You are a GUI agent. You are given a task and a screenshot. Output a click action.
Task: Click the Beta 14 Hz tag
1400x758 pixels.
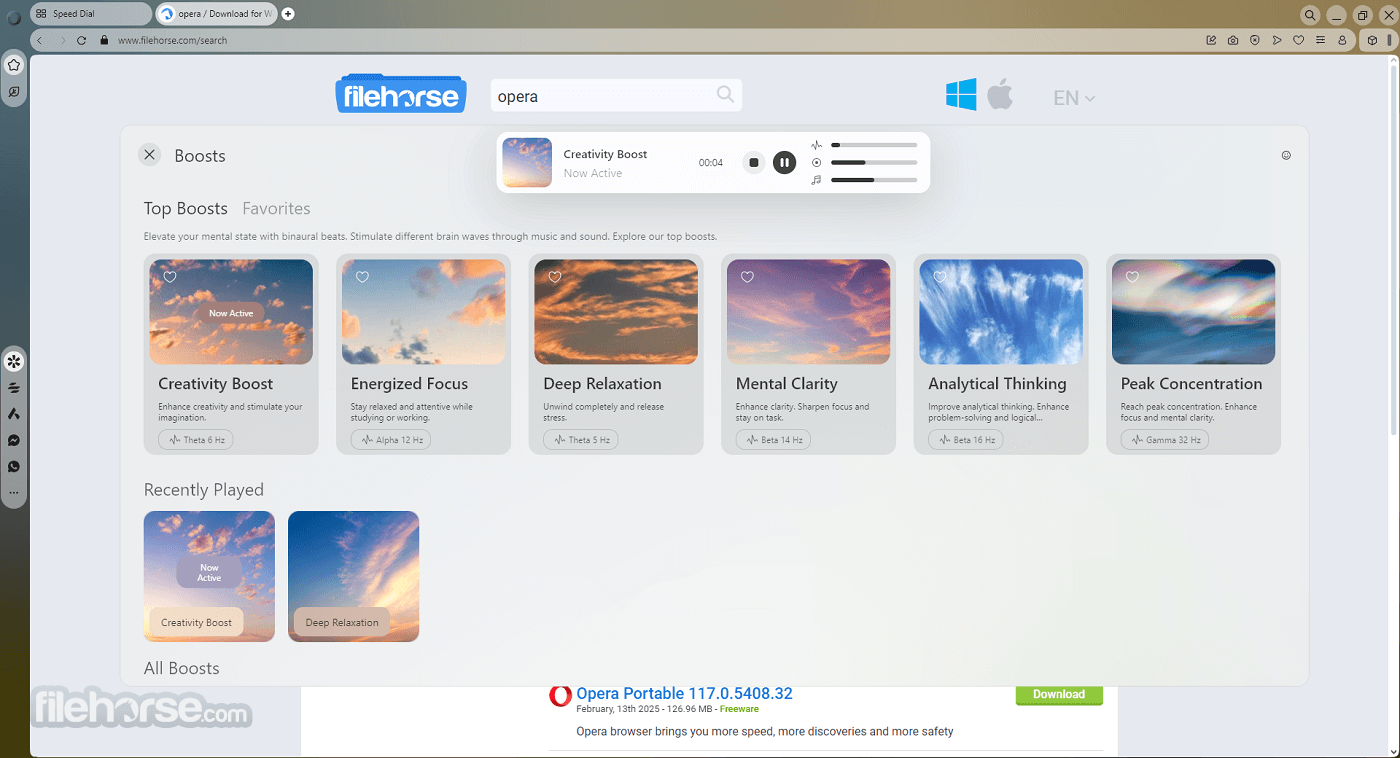coord(773,440)
